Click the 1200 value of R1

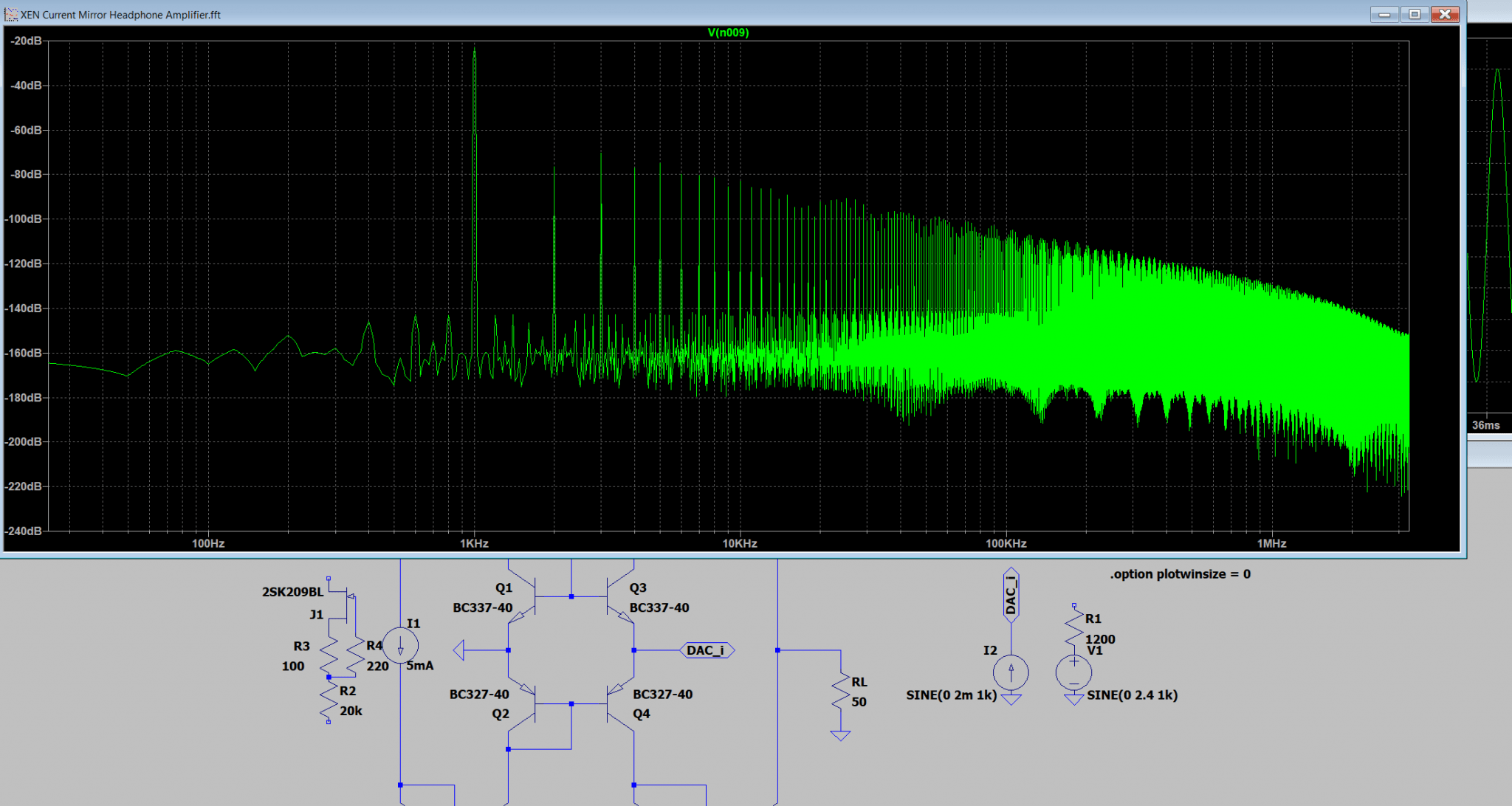tap(1100, 639)
